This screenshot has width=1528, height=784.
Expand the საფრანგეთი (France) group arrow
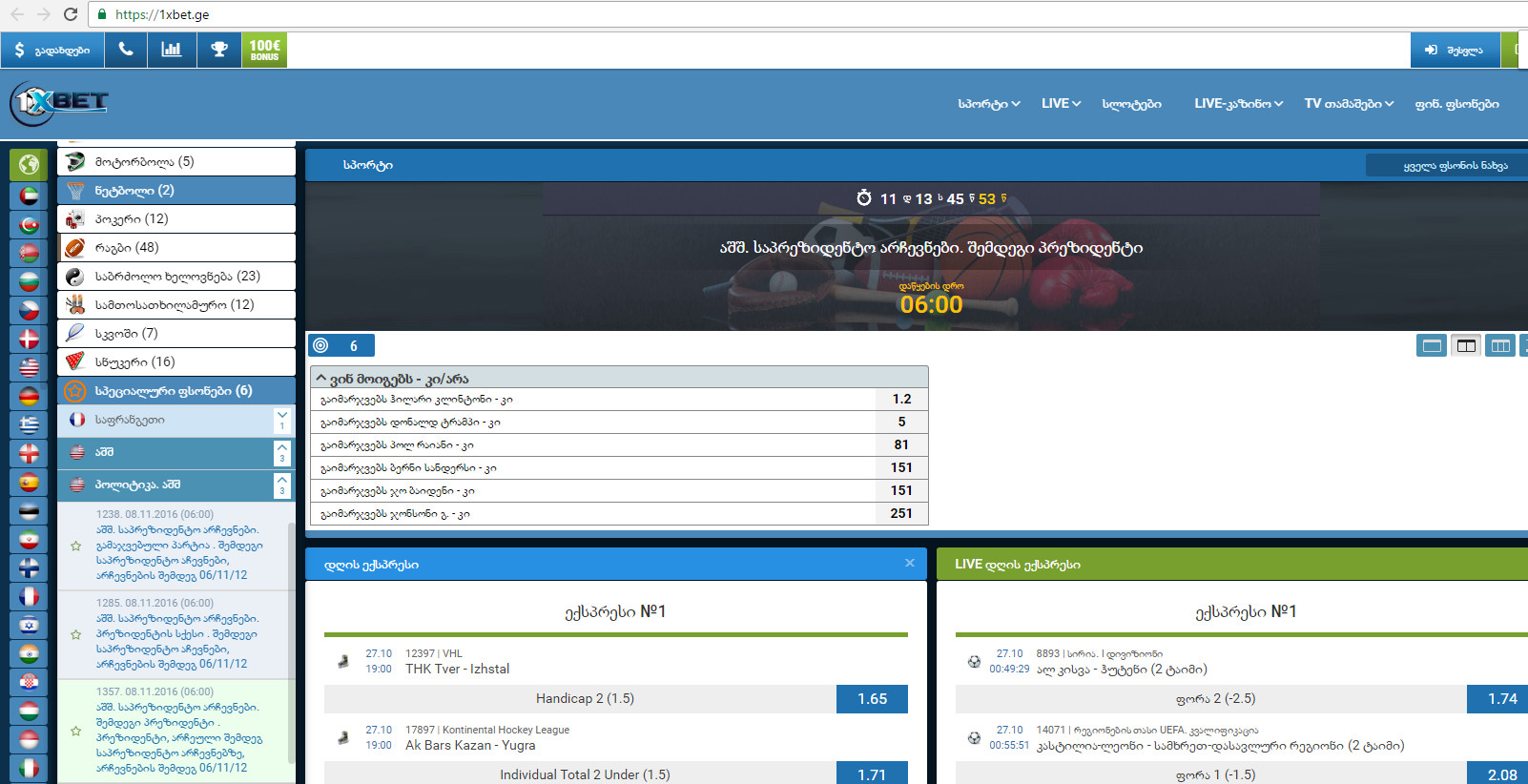(281, 420)
